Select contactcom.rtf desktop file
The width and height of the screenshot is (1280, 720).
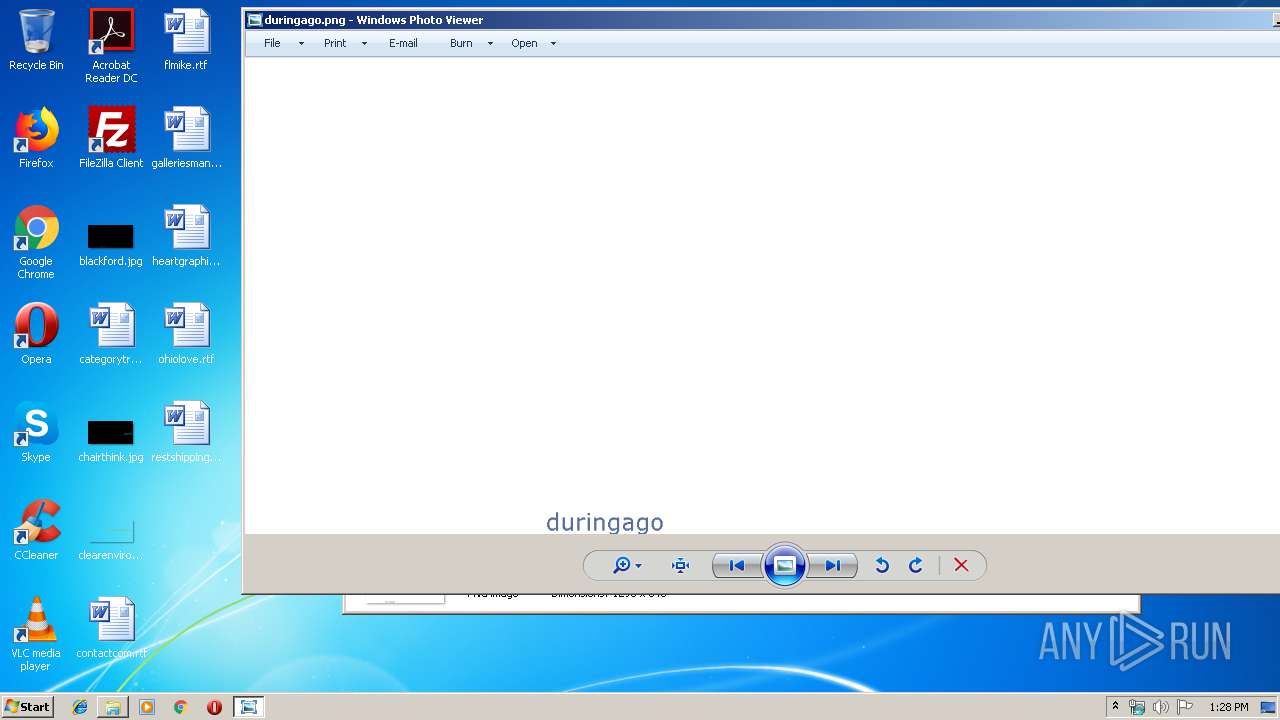coord(111,628)
